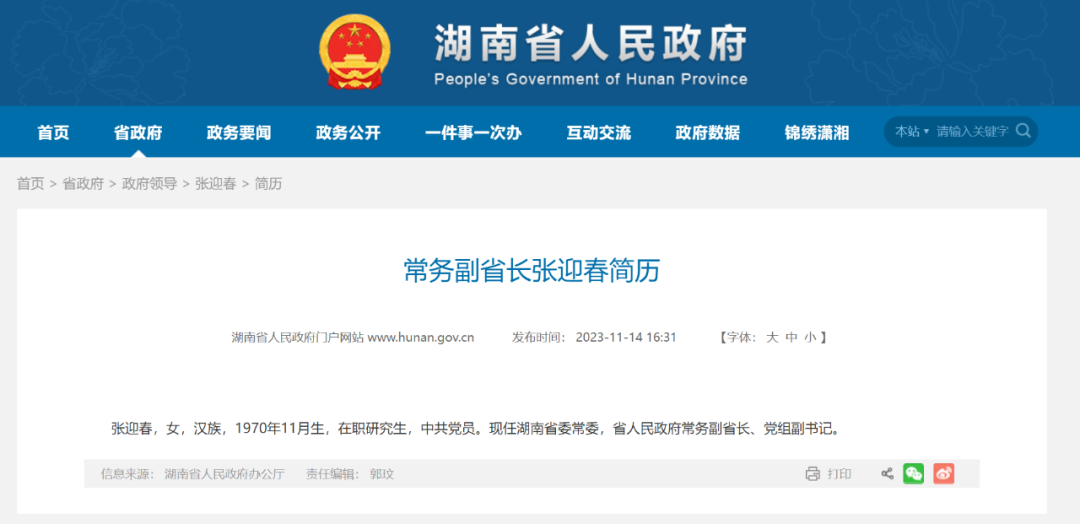Open the 政府数据 navigation menu
The width and height of the screenshot is (1080, 524).
[708, 132]
